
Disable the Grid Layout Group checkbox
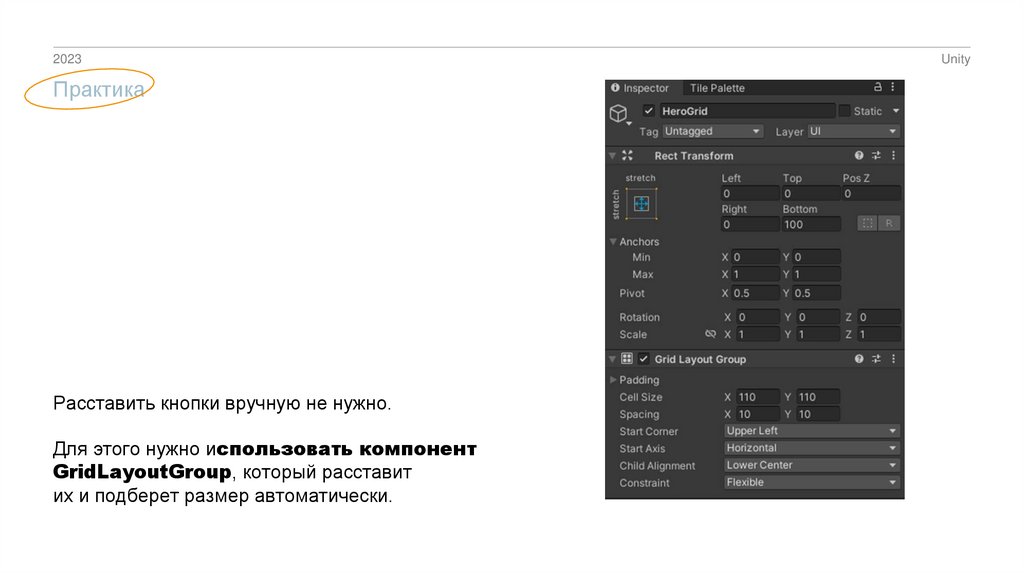coord(644,359)
